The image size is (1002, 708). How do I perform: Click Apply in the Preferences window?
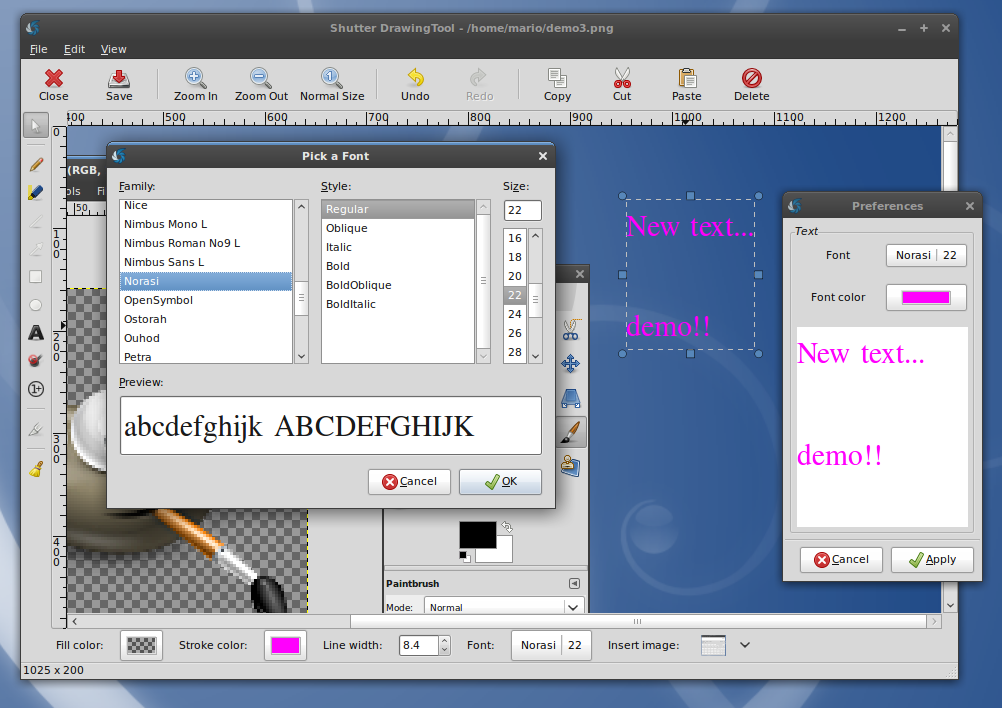(932, 559)
